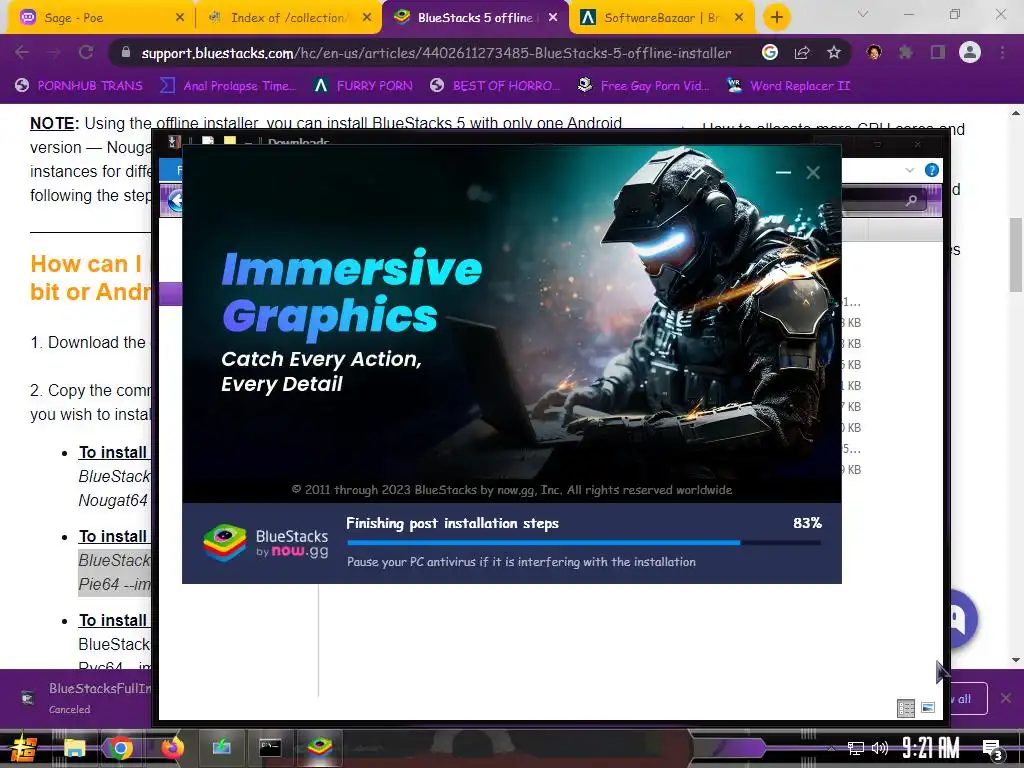Open the Extensions puzzle menu

(906, 53)
